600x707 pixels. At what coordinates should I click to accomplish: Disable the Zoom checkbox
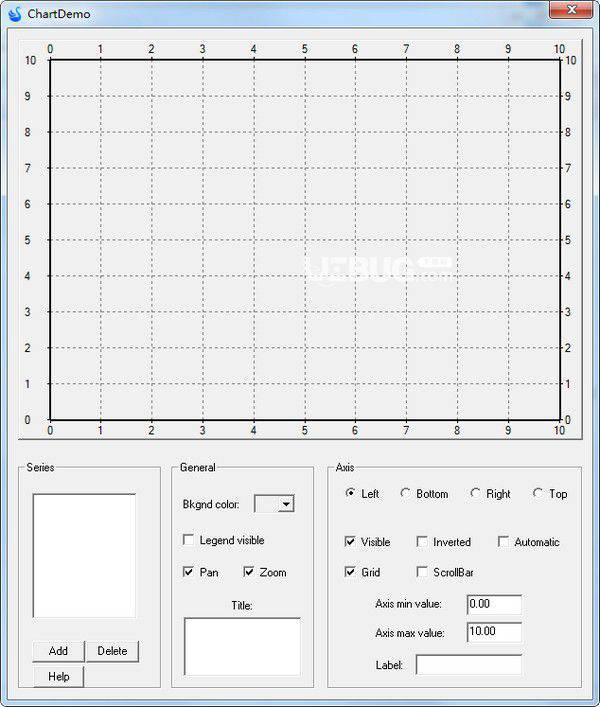(248, 572)
